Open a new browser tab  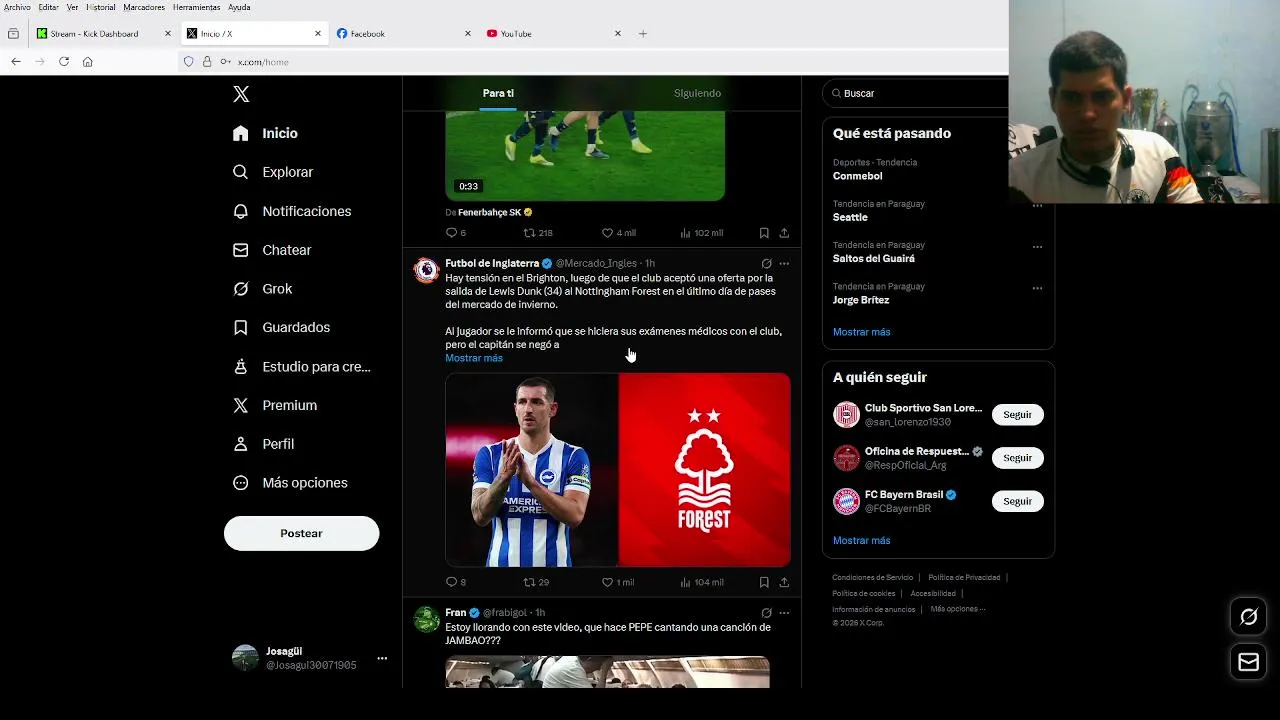click(x=643, y=33)
